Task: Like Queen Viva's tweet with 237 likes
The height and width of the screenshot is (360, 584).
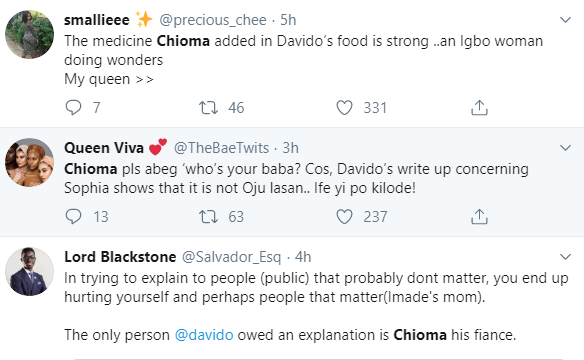Action: [x=344, y=216]
